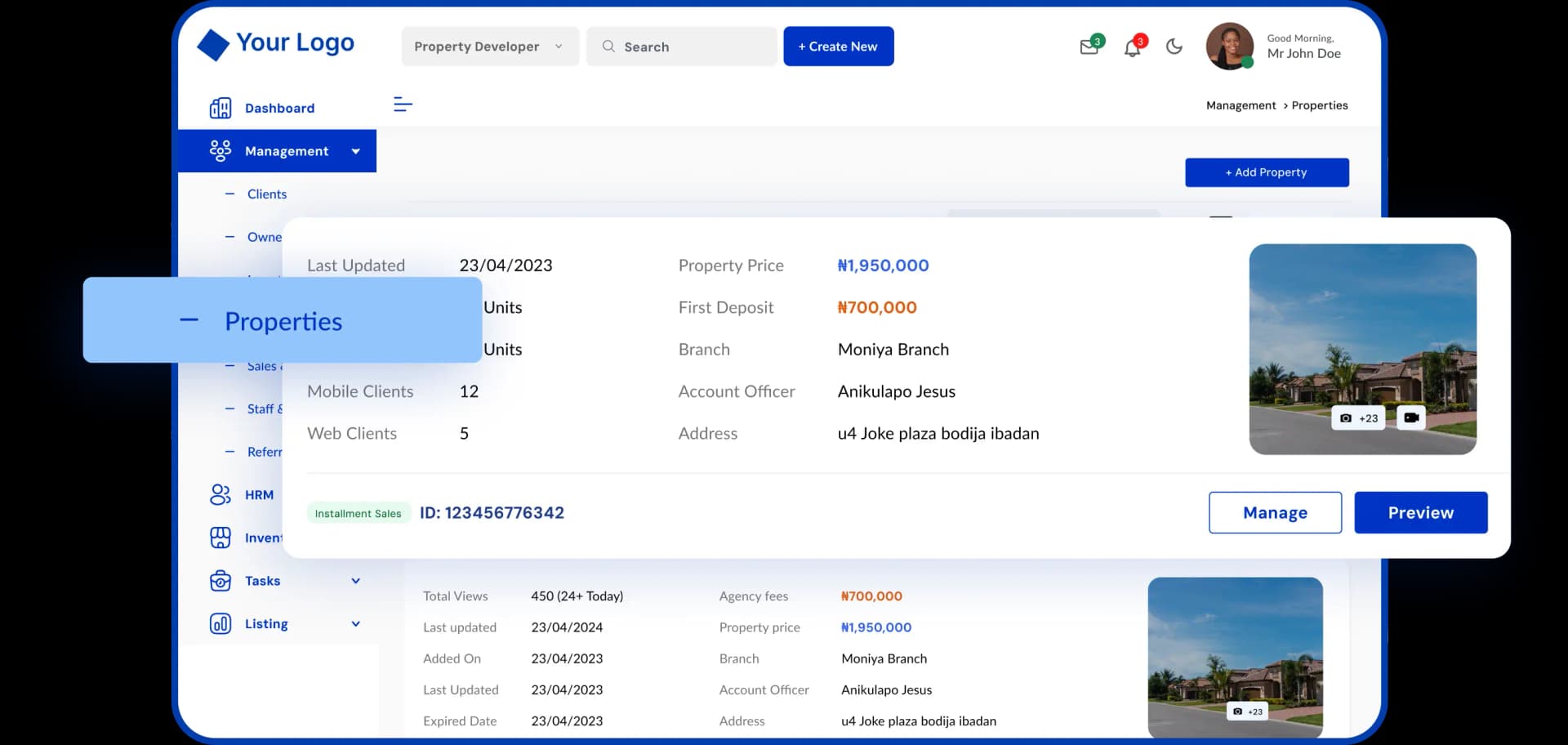Image resolution: width=1568 pixels, height=745 pixels.
Task: Click Mr John Doe's profile avatar
Action: point(1230,47)
